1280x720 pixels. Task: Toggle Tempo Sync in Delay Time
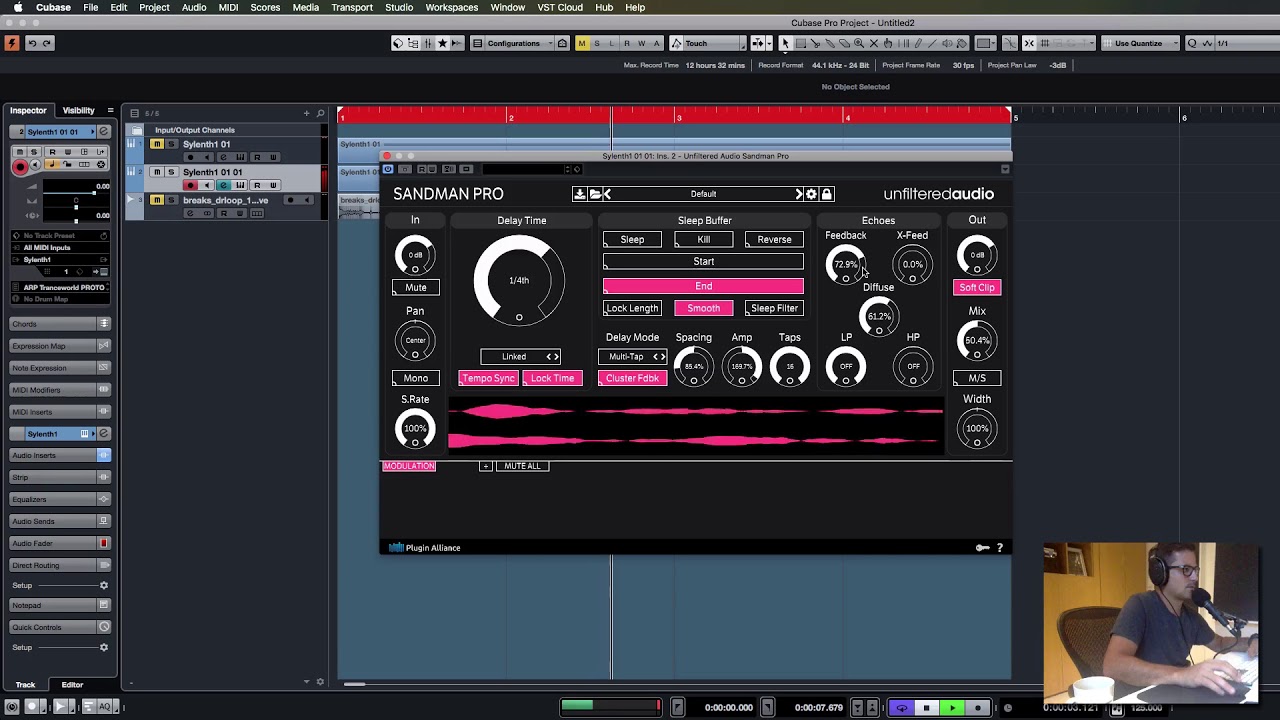pyautogui.click(x=488, y=378)
